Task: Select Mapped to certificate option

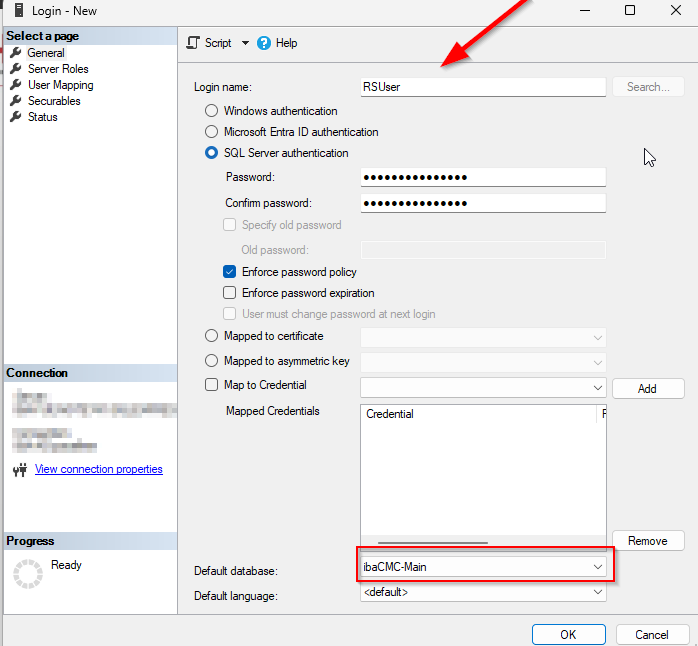Action: [211, 336]
